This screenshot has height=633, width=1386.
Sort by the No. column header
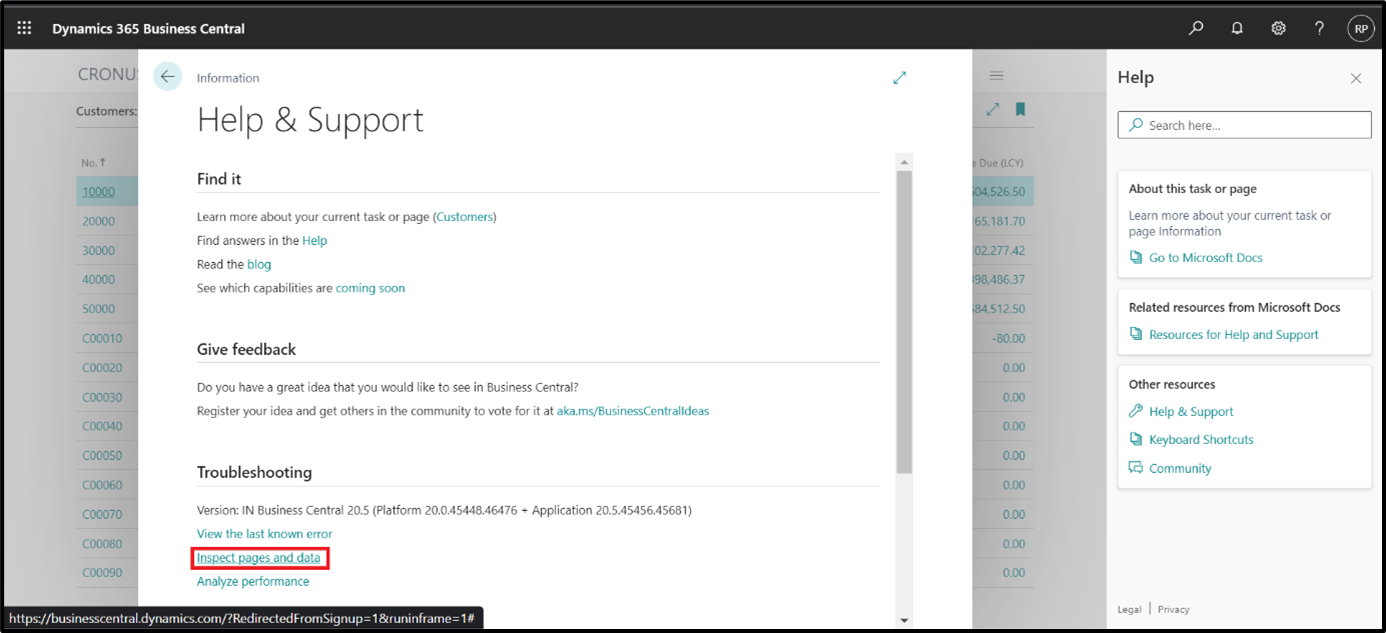[93, 163]
